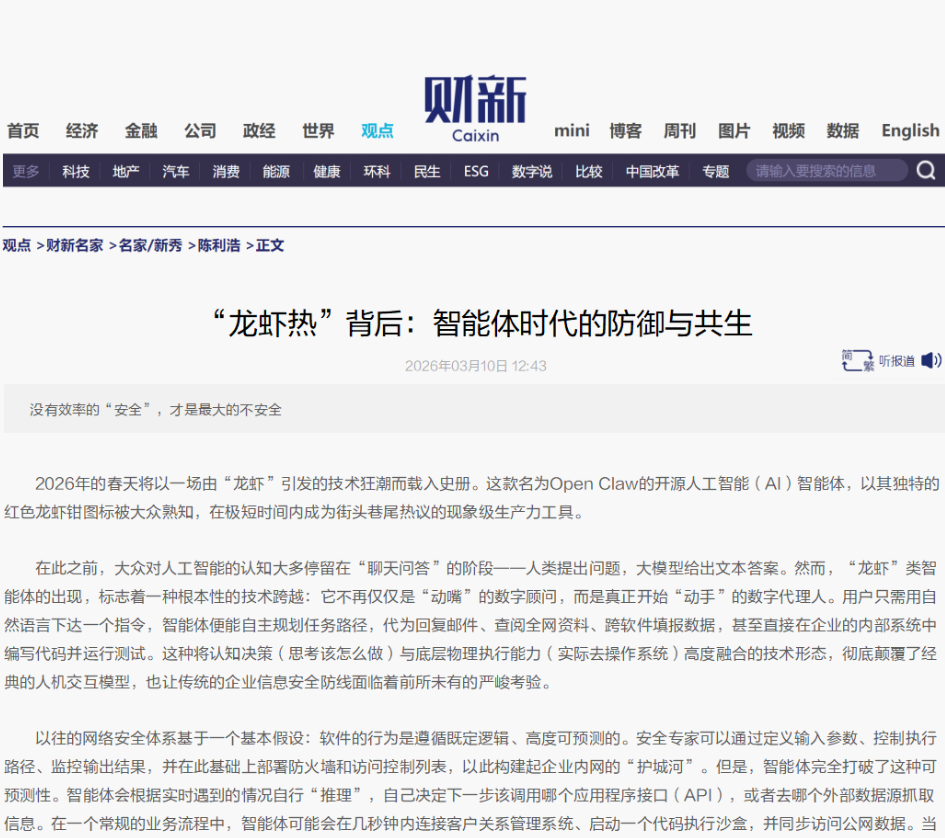Screen dimensions: 945x838
Task: Open 消费 in the subnav bar
Action: click(226, 172)
